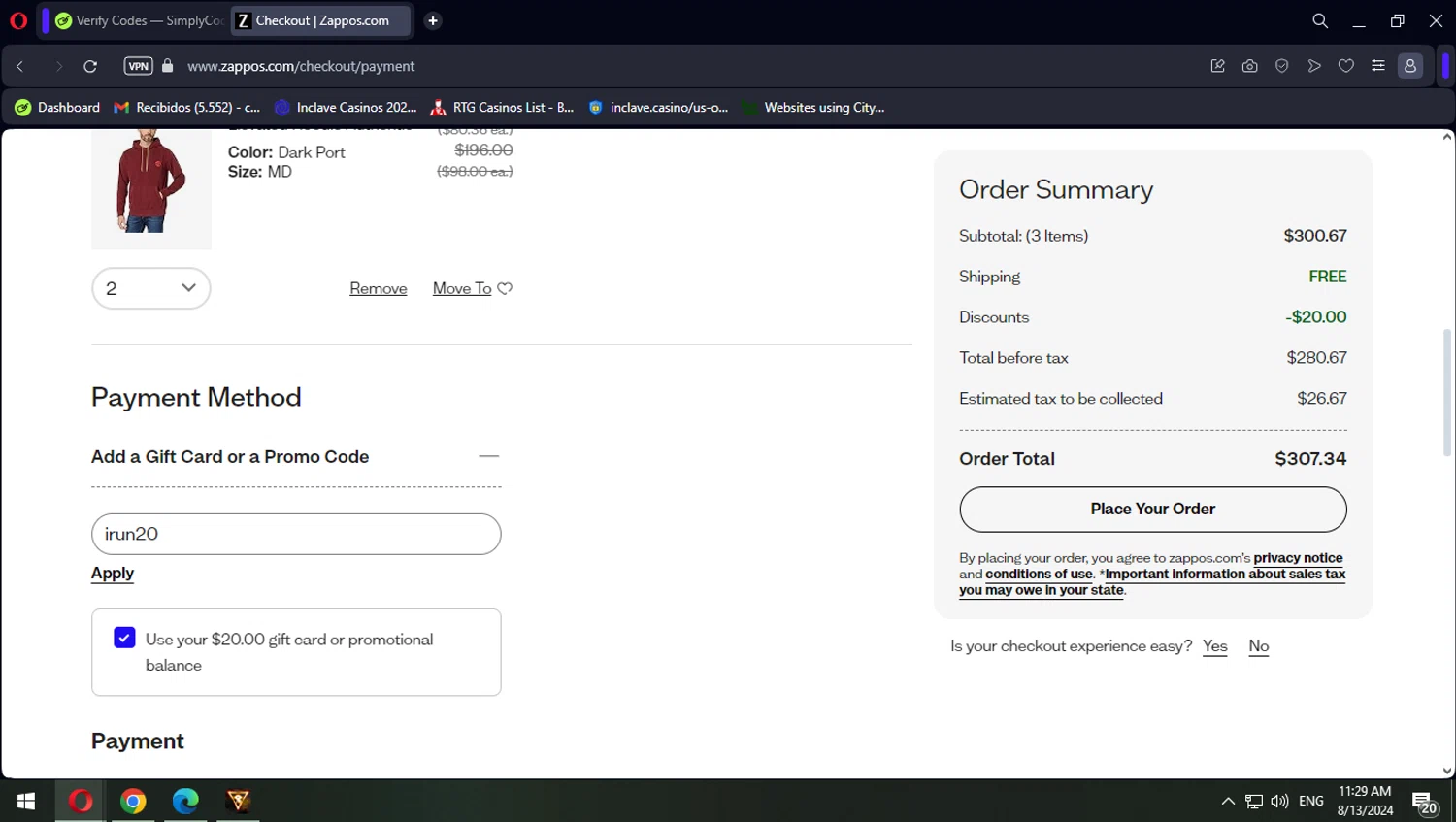Open the Dashboard bookmark
This screenshot has height=822, width=1456.
click(57, 107)
